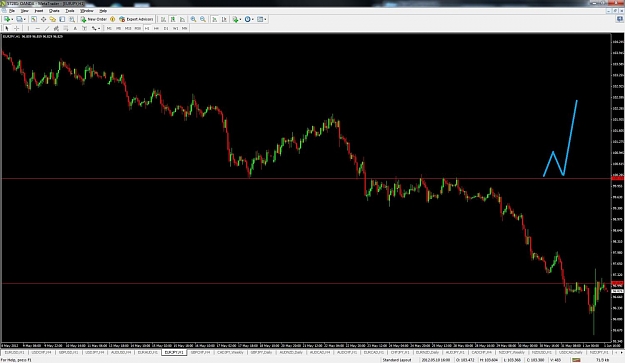Open the New Chart toolbar icon
The width and height of the screenshot is (625, 363).
pos(7,19)
